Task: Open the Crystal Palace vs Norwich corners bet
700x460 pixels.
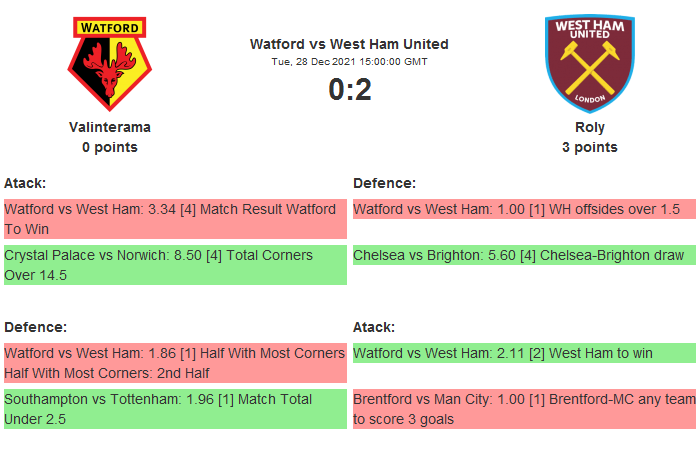Action: coord(175,265)
